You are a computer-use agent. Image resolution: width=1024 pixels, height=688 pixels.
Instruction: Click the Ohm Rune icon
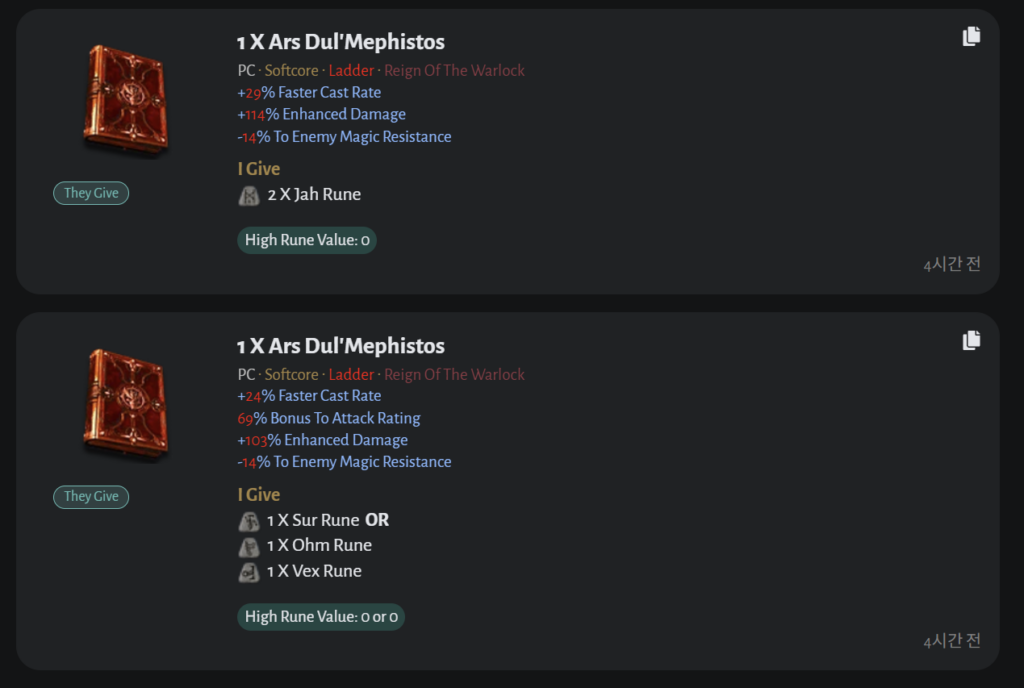(249, 546)
